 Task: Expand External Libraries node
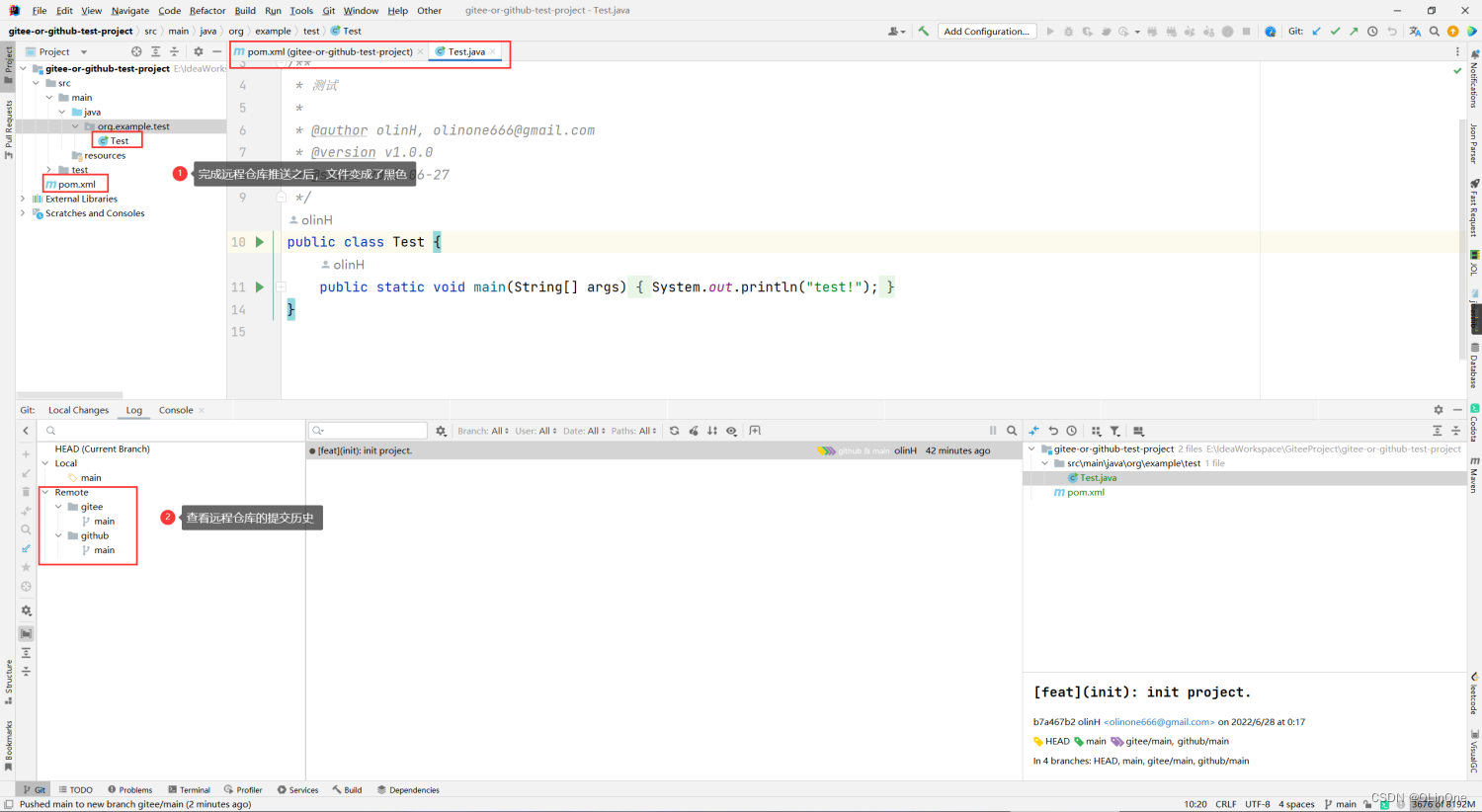pyautogui.click(x=23, y=199)
